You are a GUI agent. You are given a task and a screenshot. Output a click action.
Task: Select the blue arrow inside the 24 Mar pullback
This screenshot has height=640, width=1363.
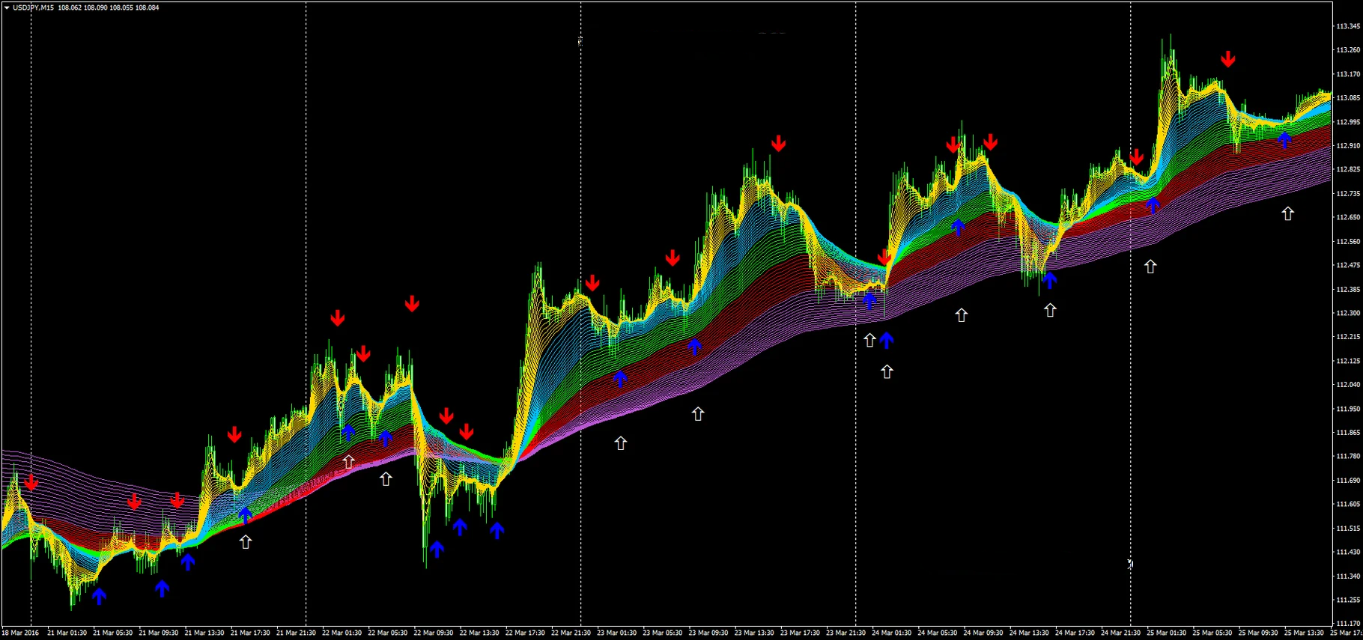tap(1049, 280)
